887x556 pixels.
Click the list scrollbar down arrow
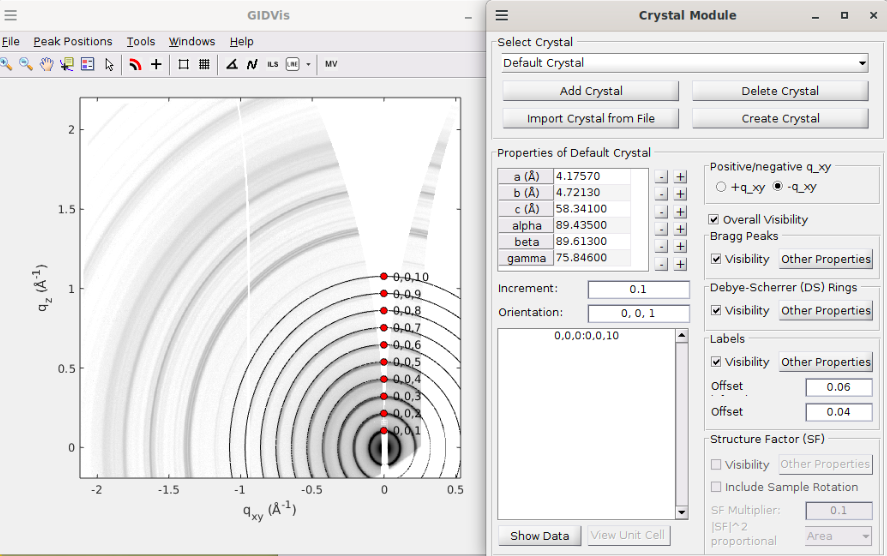coord(682,512)
